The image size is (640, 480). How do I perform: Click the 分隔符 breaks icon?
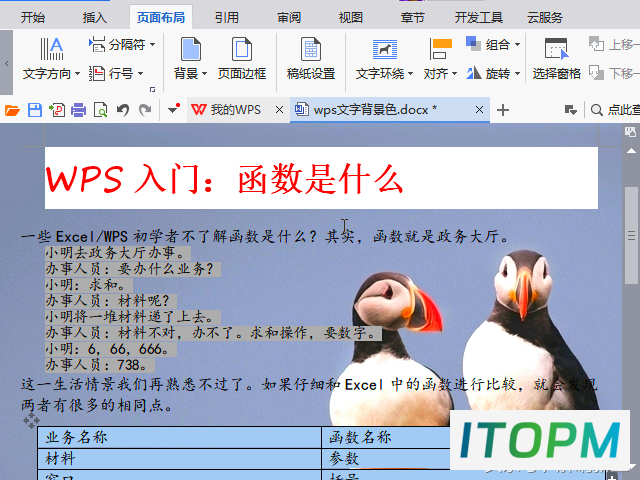click(x=97, y=44)
